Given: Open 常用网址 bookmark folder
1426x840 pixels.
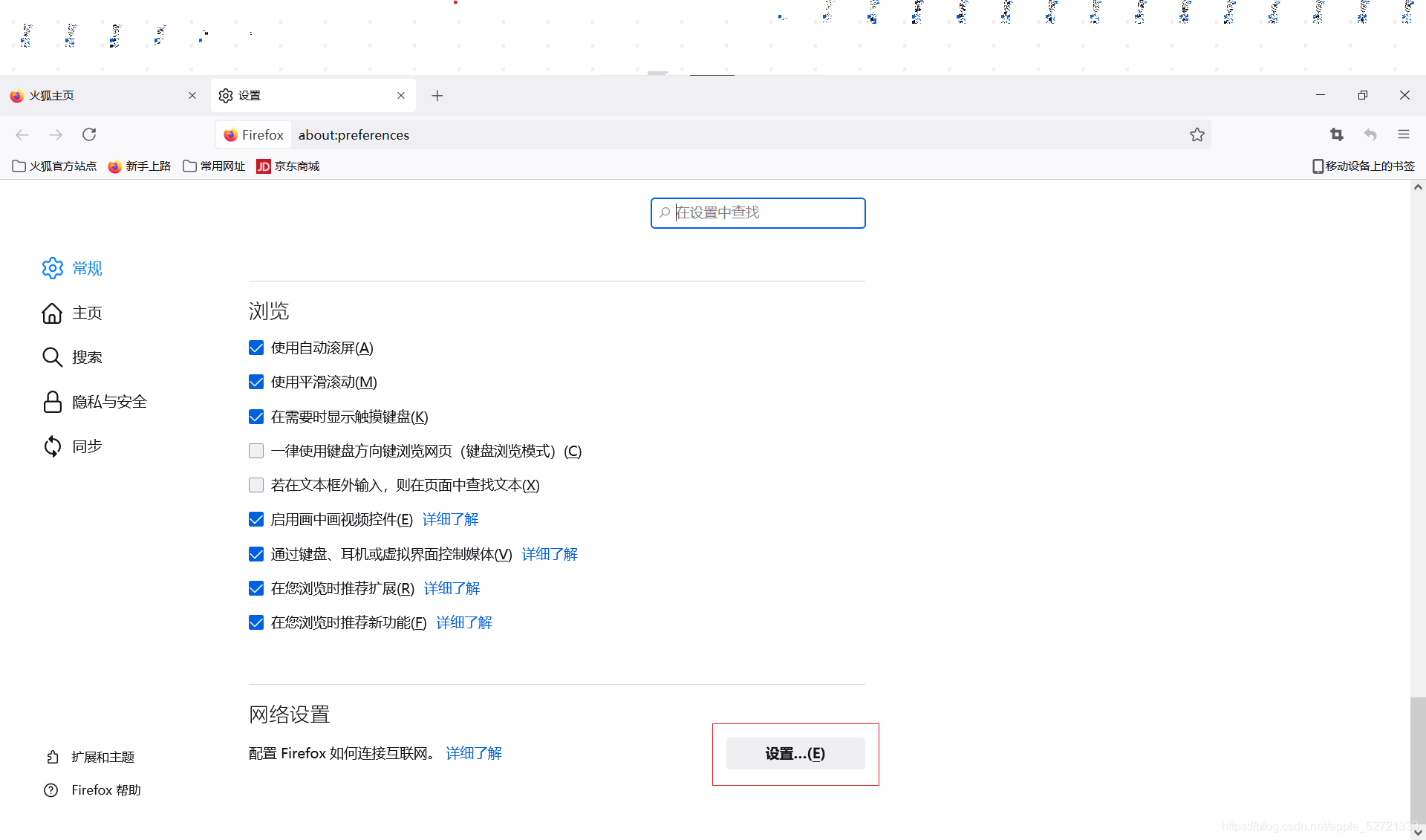Looking at the screenshot, I should click(214, 166).
